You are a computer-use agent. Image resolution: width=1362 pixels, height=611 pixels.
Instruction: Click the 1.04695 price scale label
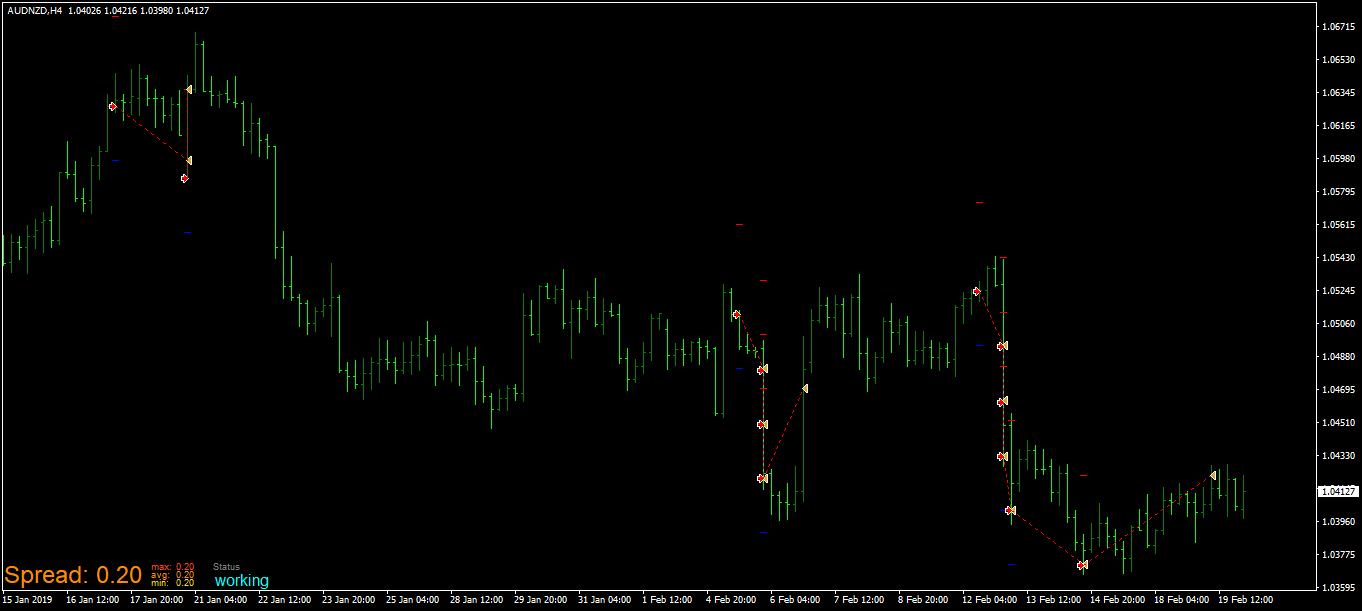coord(1338,390)
